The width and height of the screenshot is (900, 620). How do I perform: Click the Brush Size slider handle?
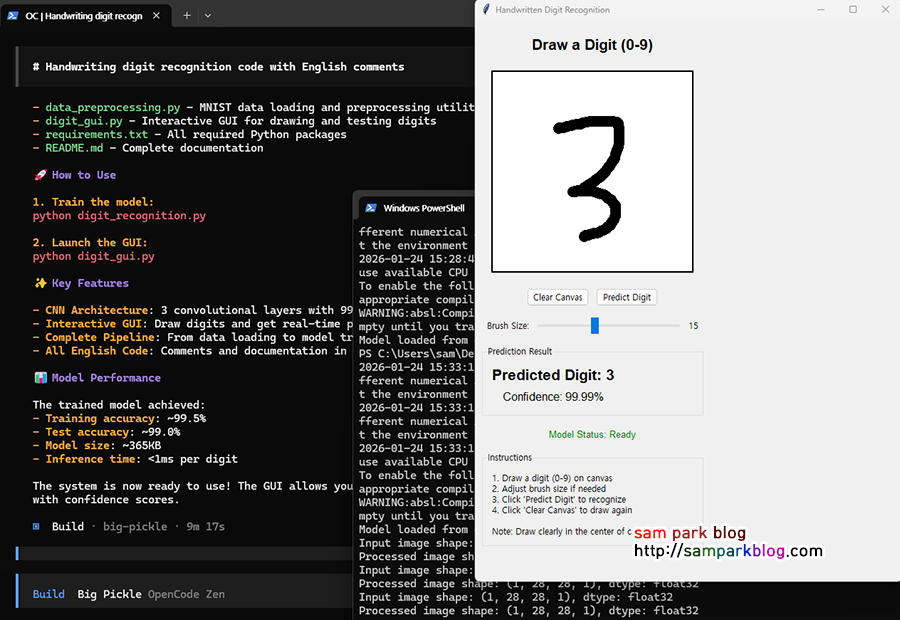(595, 326)
